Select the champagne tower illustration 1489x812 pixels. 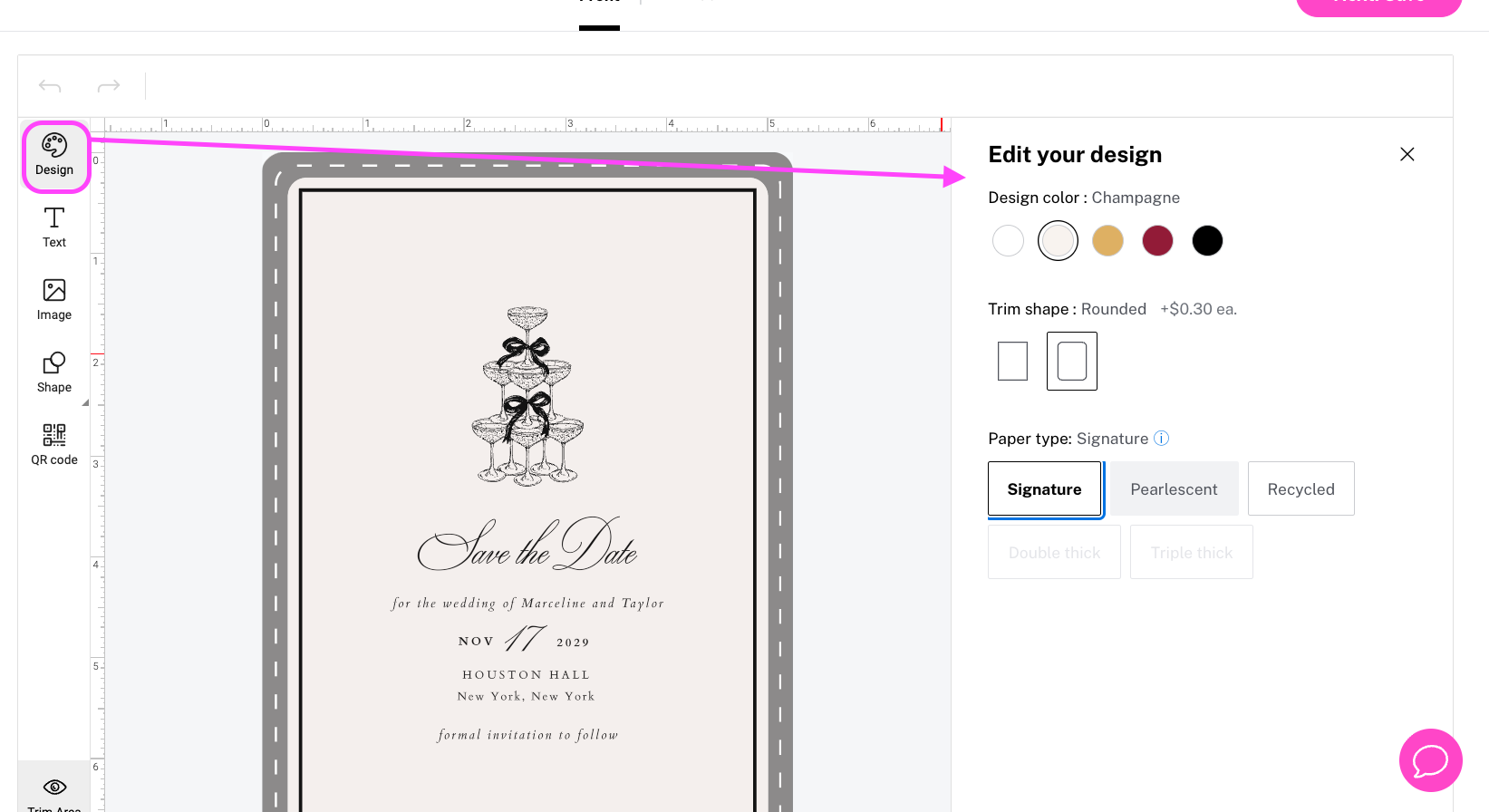(x=527, y=396)
